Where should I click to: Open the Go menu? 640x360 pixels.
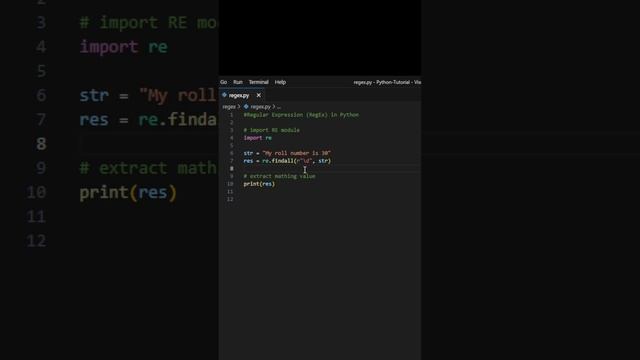tap(223, 82)
